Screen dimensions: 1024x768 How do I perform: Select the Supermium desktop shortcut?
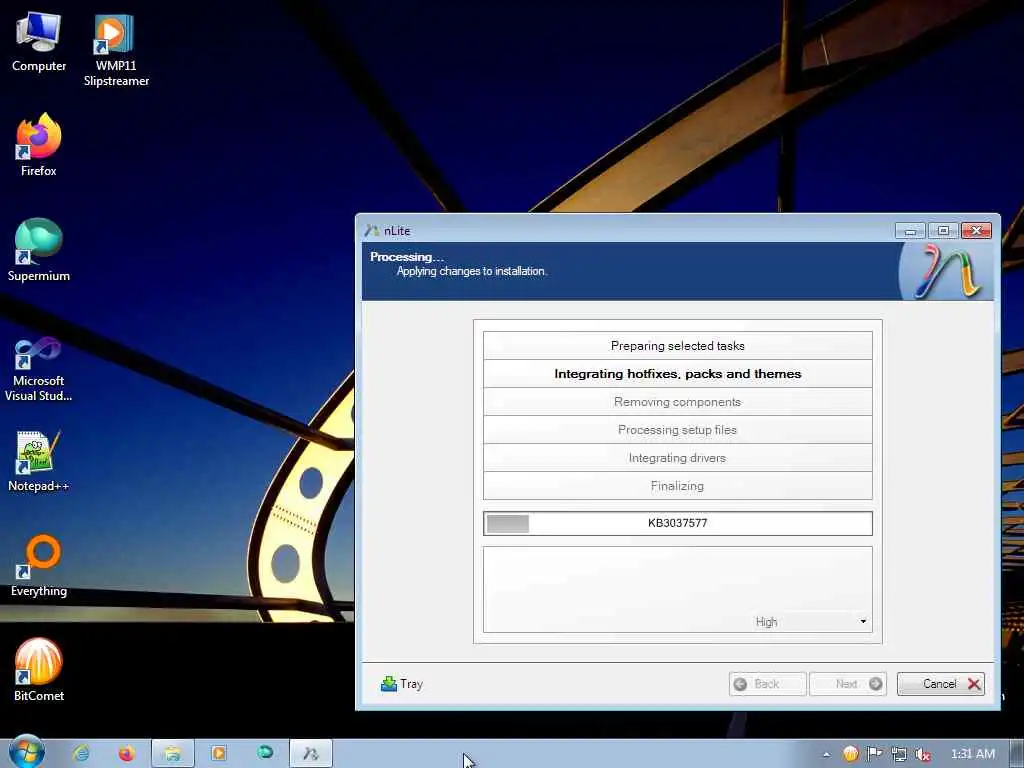pyautogui.click(x=39, y=250)
